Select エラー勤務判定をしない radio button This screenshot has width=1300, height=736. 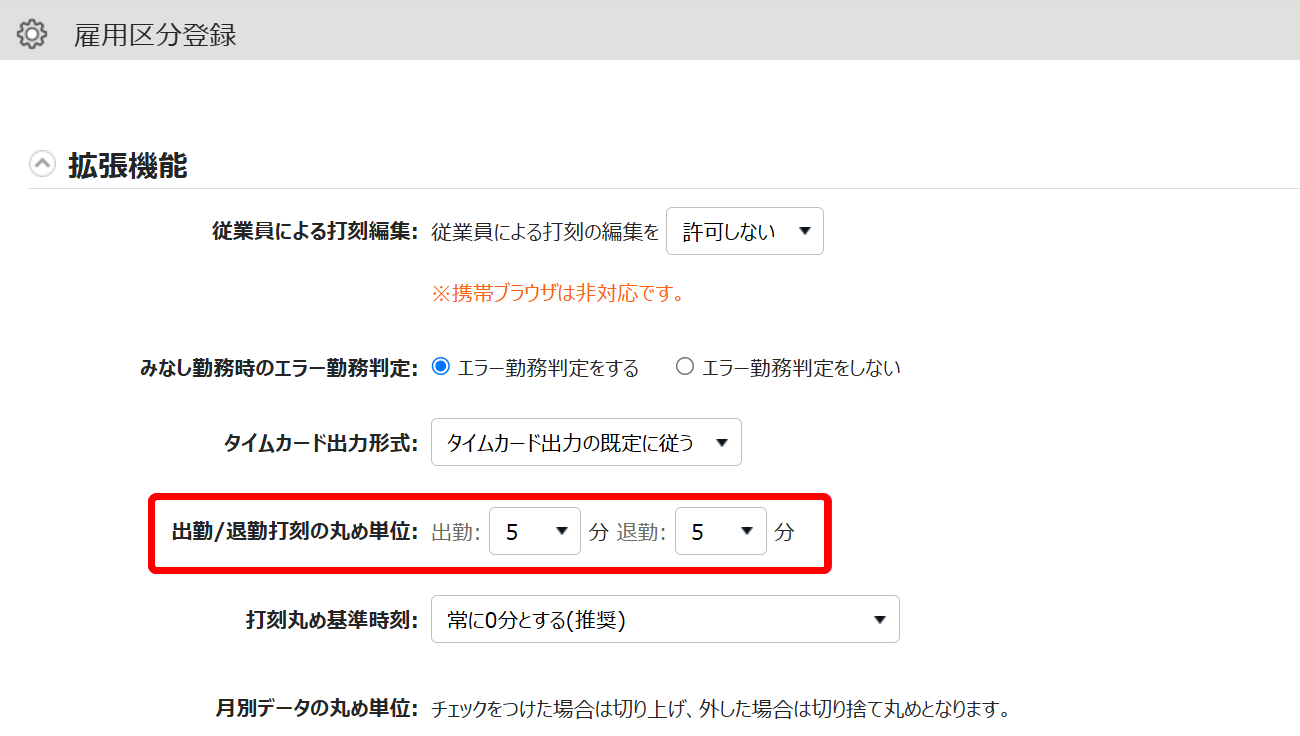coord(685,367)
